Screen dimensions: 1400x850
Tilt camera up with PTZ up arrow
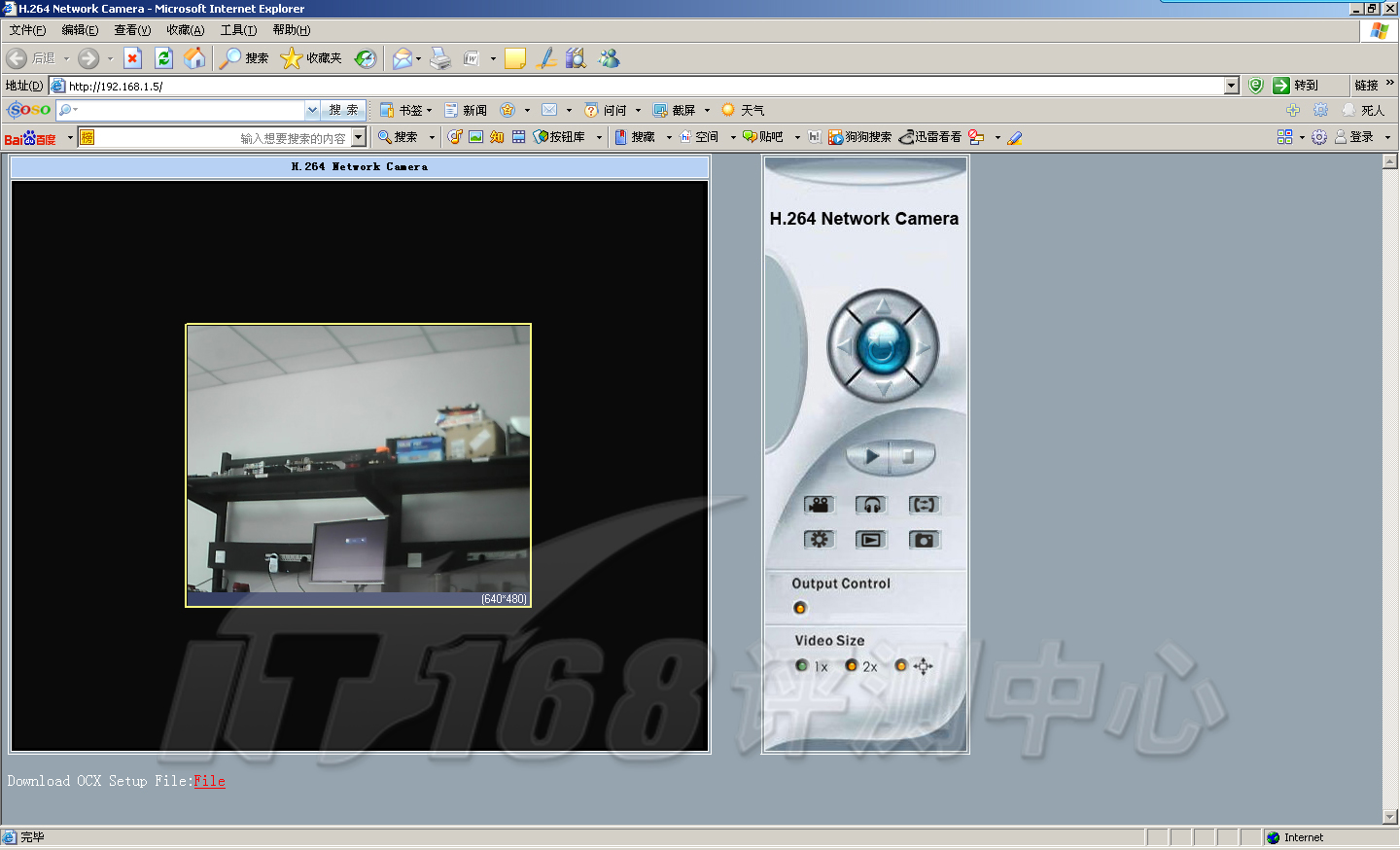(883, 306)
